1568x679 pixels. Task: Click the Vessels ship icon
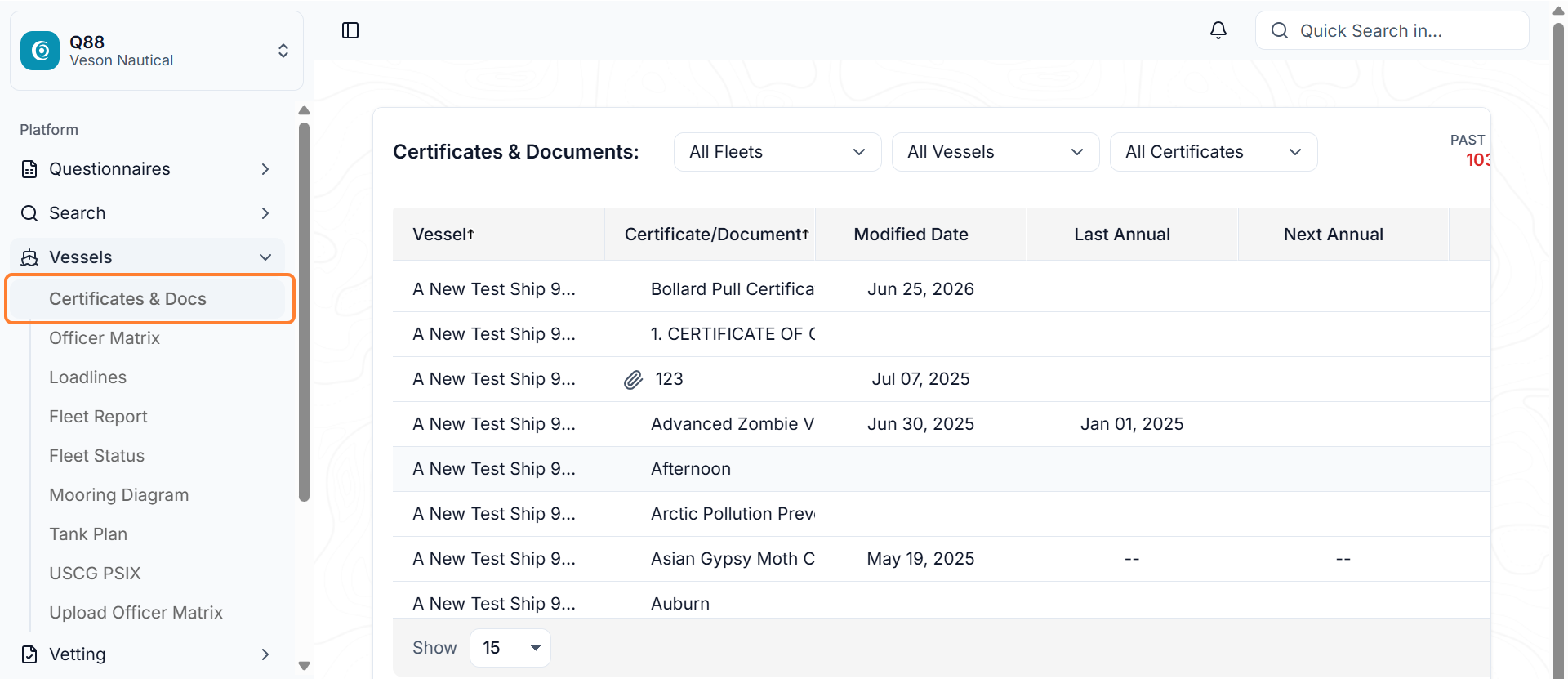29,257
